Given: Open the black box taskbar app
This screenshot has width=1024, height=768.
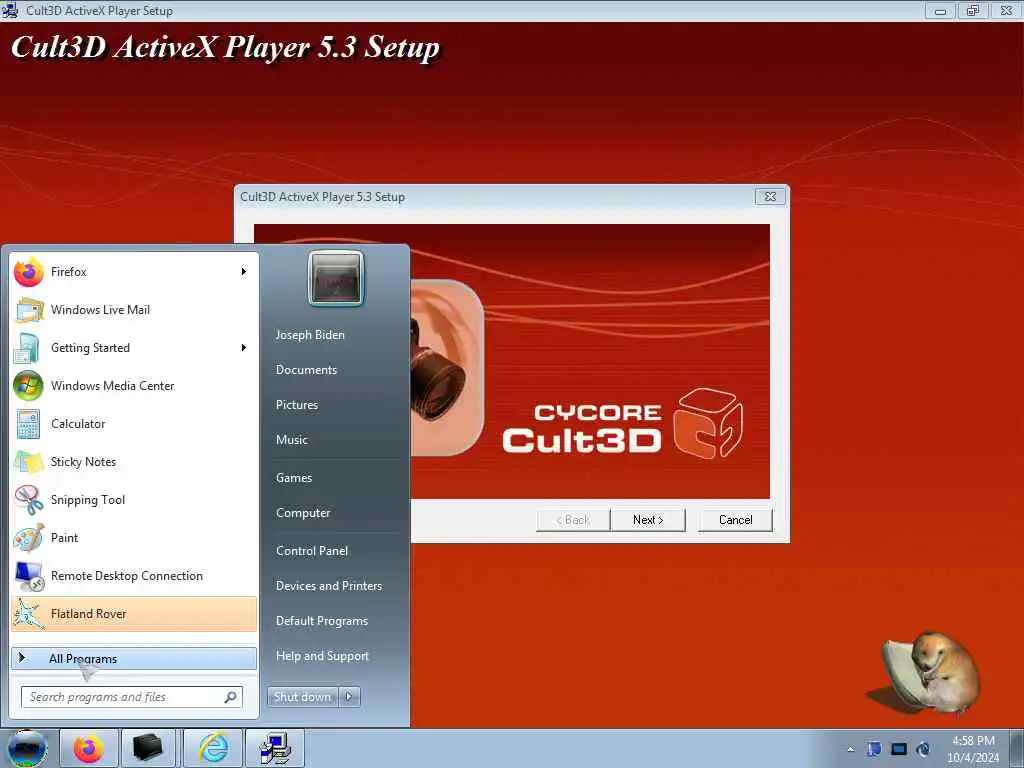Looking at the screenshot, I should [148, 748].
